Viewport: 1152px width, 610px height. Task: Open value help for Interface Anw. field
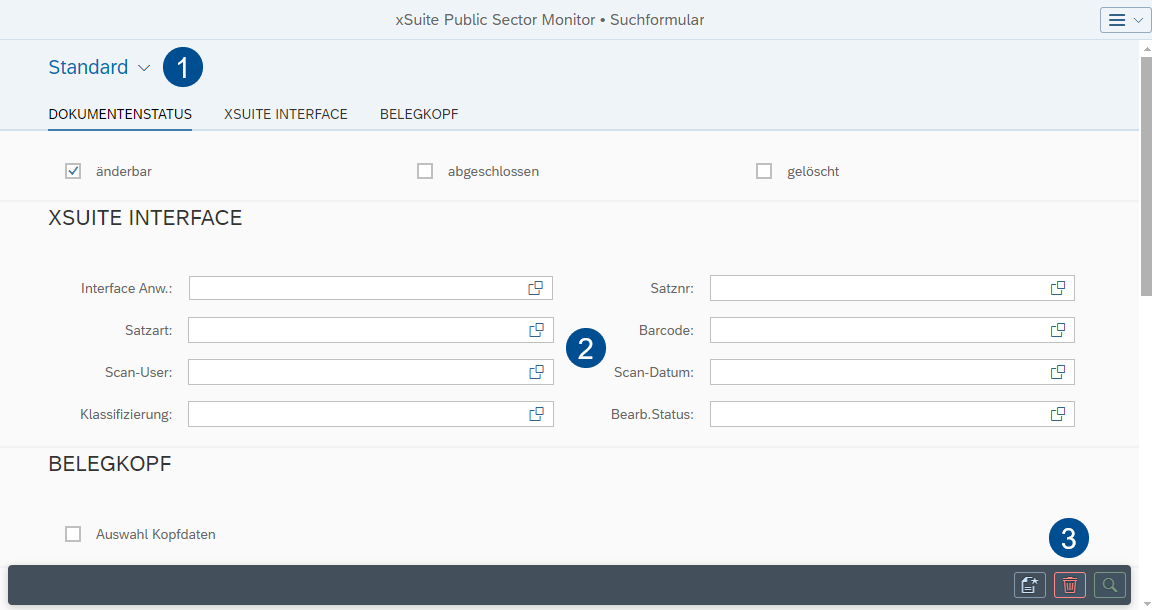pyautogui.click(x=536, y=287)
